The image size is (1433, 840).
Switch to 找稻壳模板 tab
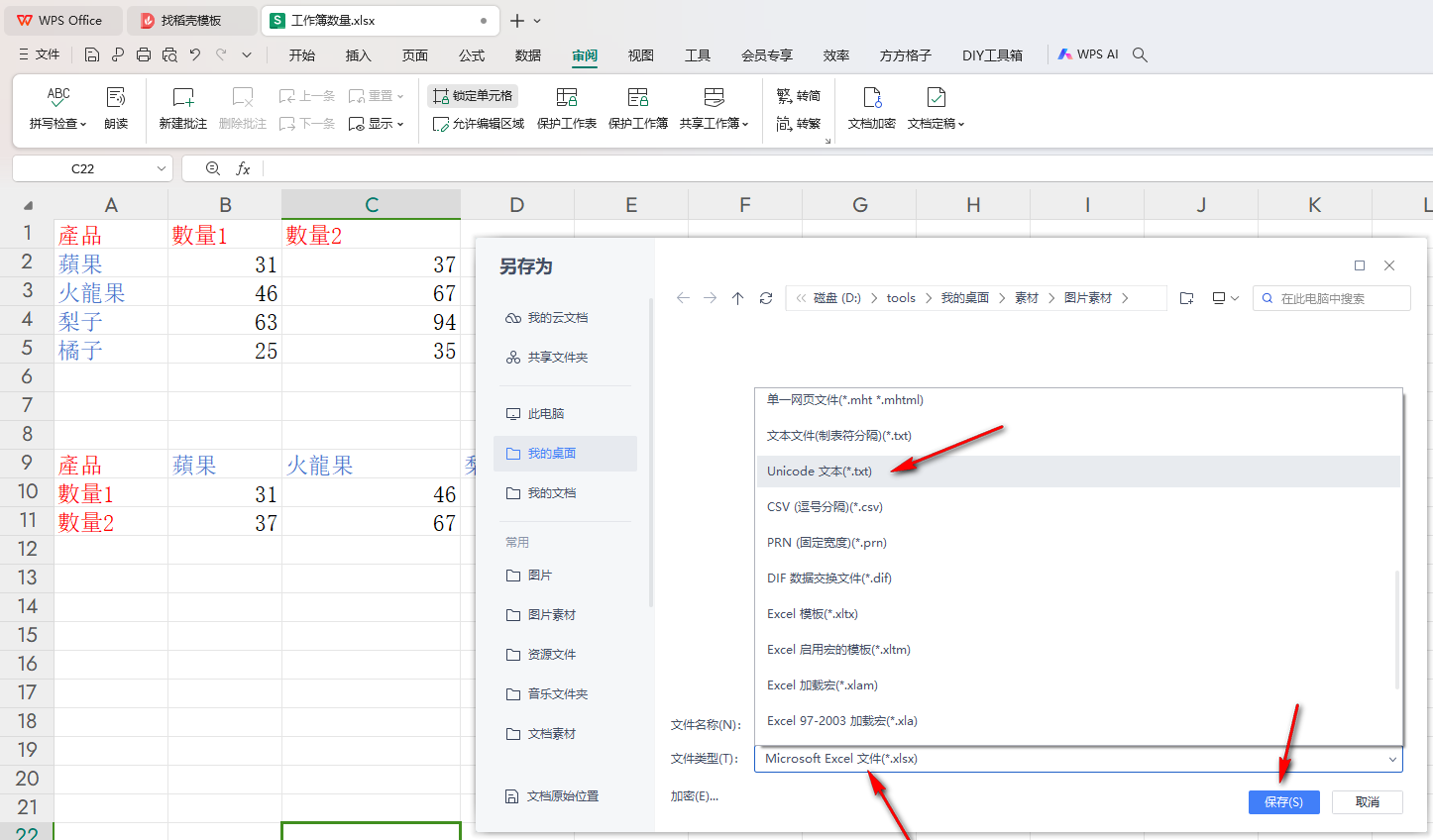click(x=191, y=20)
